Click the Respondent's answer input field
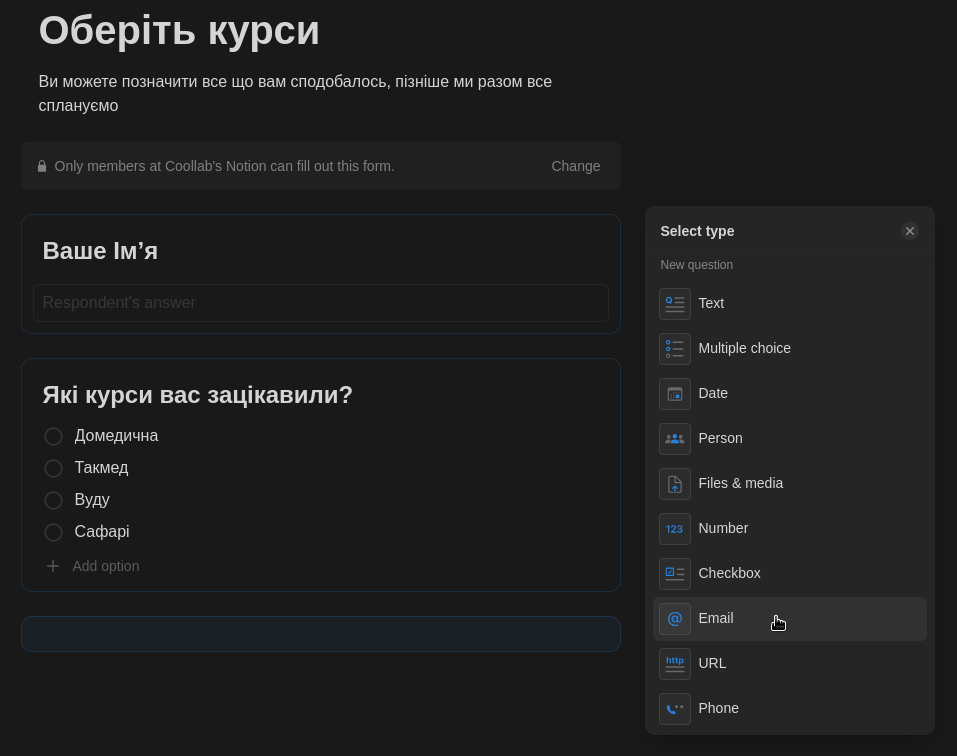The height and width of the screenshot is (756, 957). [320, 303]
